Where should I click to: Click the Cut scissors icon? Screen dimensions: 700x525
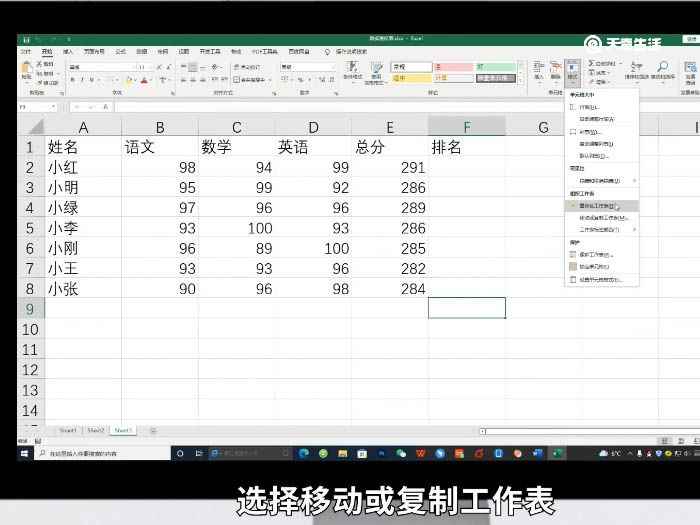click(40, 64)
